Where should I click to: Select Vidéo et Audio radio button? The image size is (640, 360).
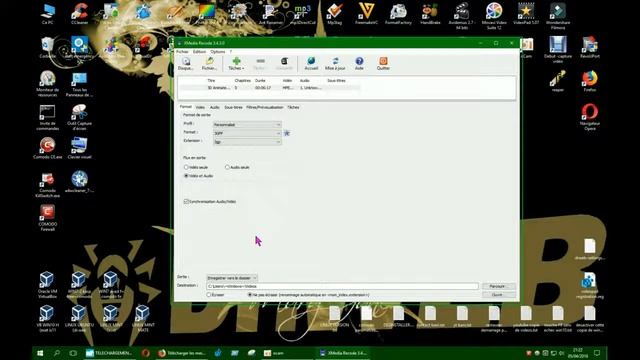click(x=186, y=176)
